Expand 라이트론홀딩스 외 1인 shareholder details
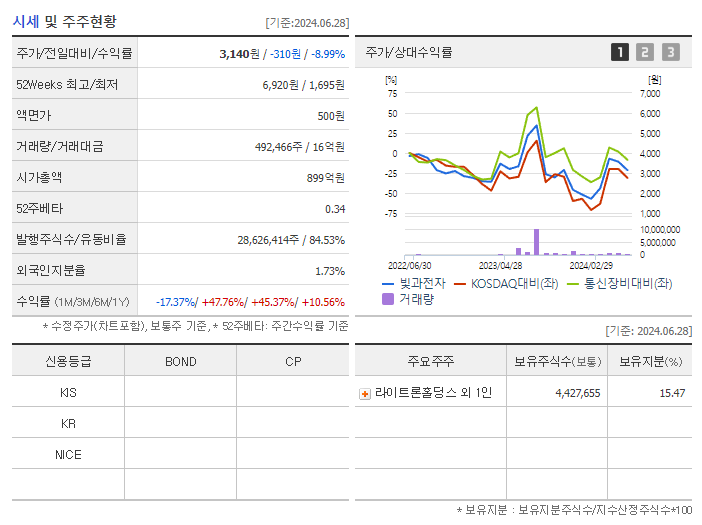 tap(365, 394)
